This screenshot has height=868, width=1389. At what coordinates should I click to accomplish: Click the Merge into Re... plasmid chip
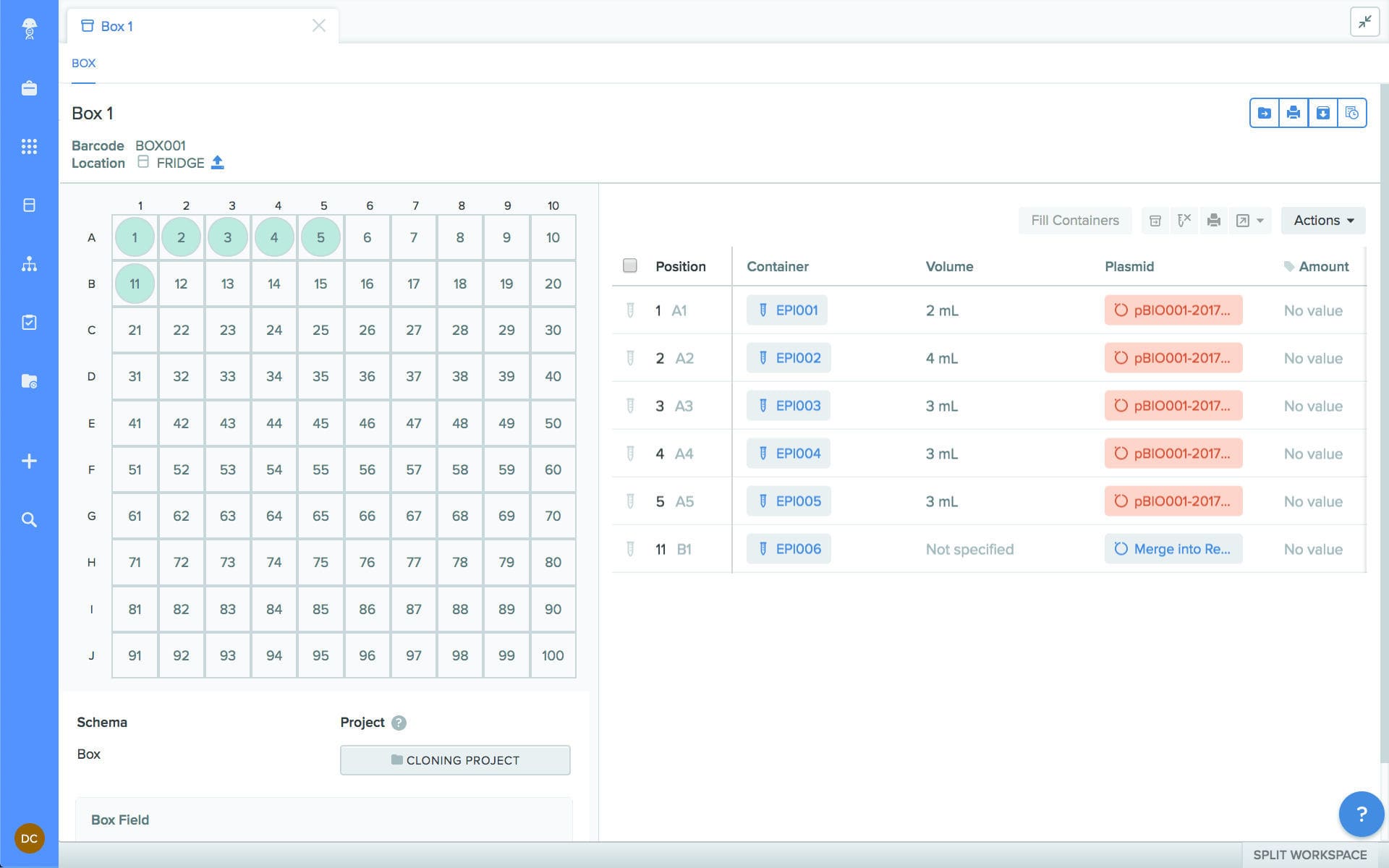coord(1173,549)
